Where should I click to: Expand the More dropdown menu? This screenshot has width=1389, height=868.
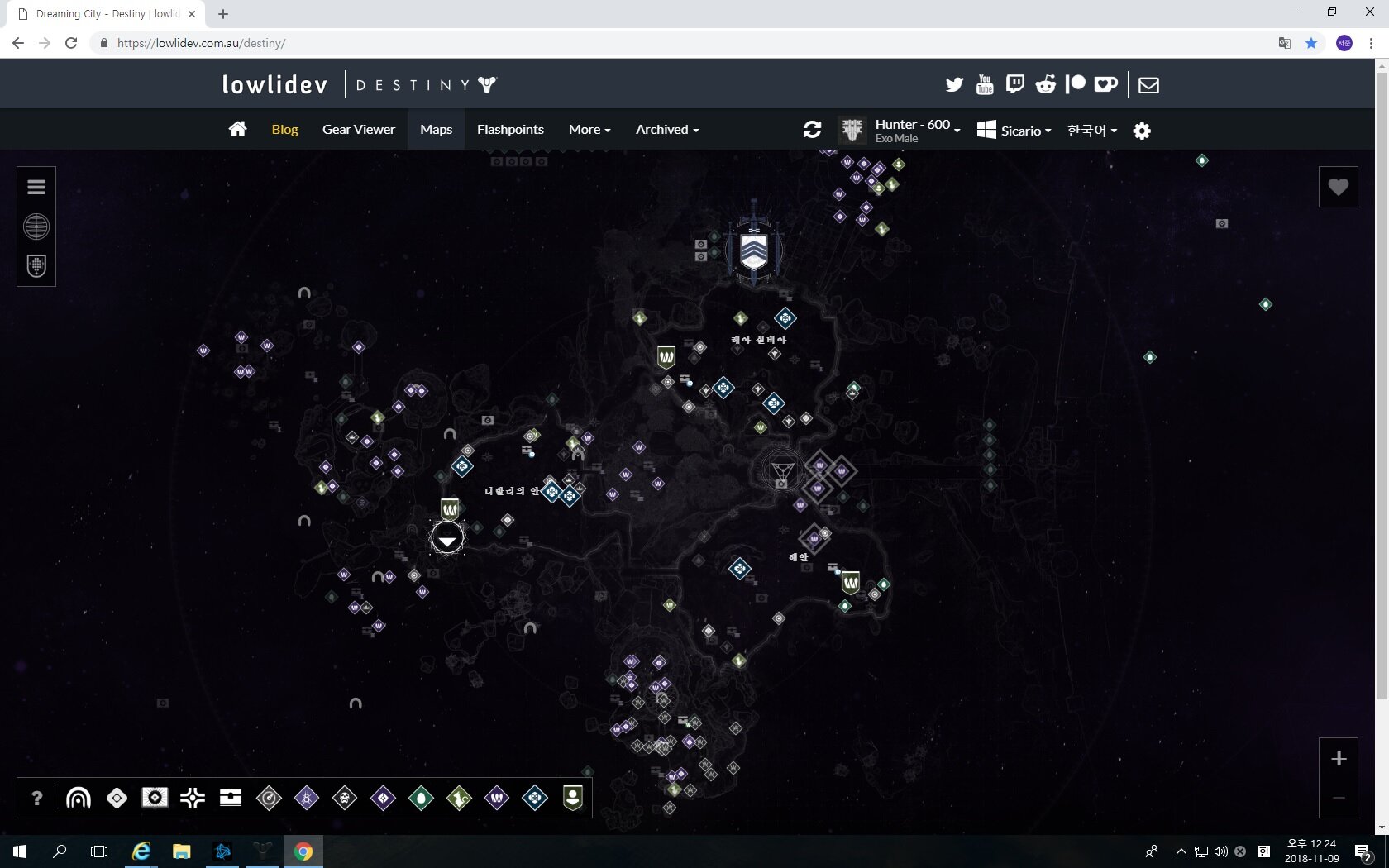coord(589,130)
